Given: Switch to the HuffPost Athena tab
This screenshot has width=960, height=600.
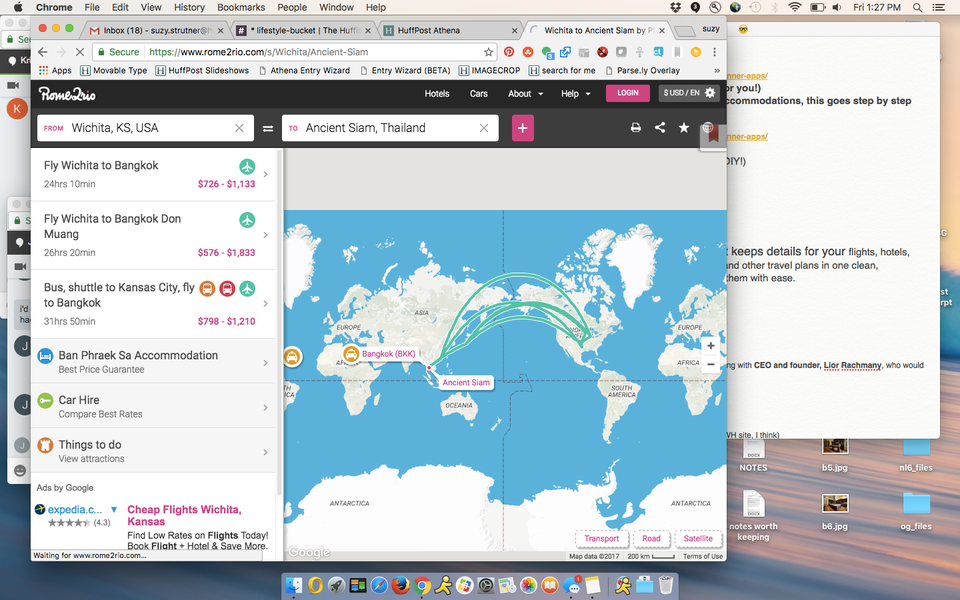Looking at the screenshot, I should pos(450,30).
